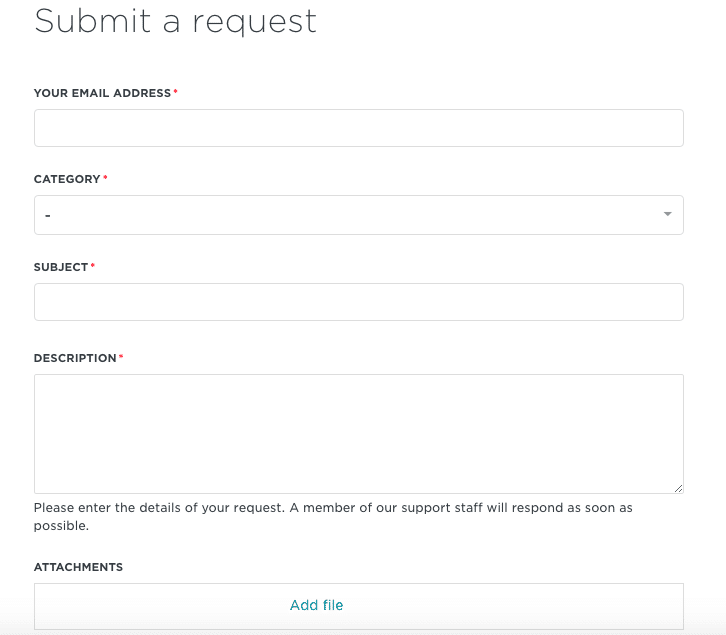Click the red asterisk beside Description
The width and height of the screenshot is (726, 635).
click(x=121, y=357)
